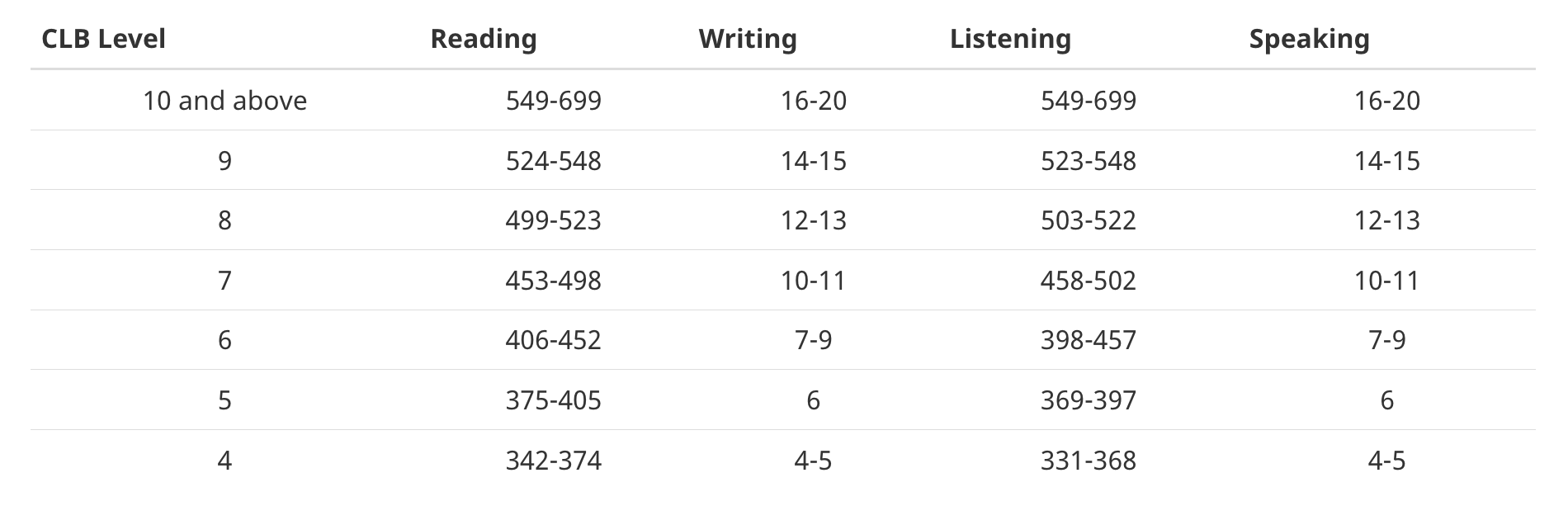Click the CLB Level column header
The width and height of the screenshot is (1568, 506).
pyautogui.click(x=103, y=39)
